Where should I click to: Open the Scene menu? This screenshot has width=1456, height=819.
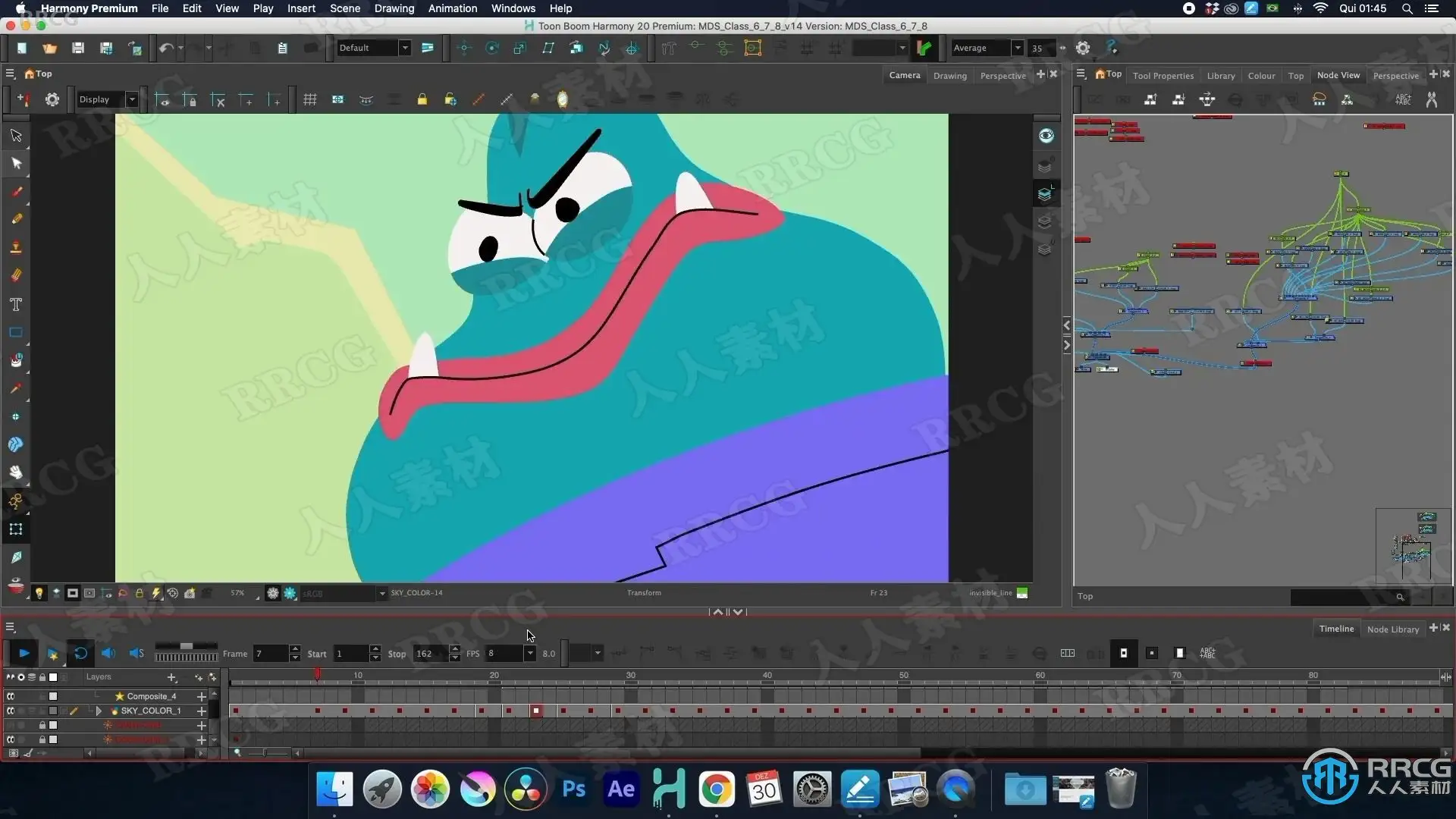click(345, 8)
